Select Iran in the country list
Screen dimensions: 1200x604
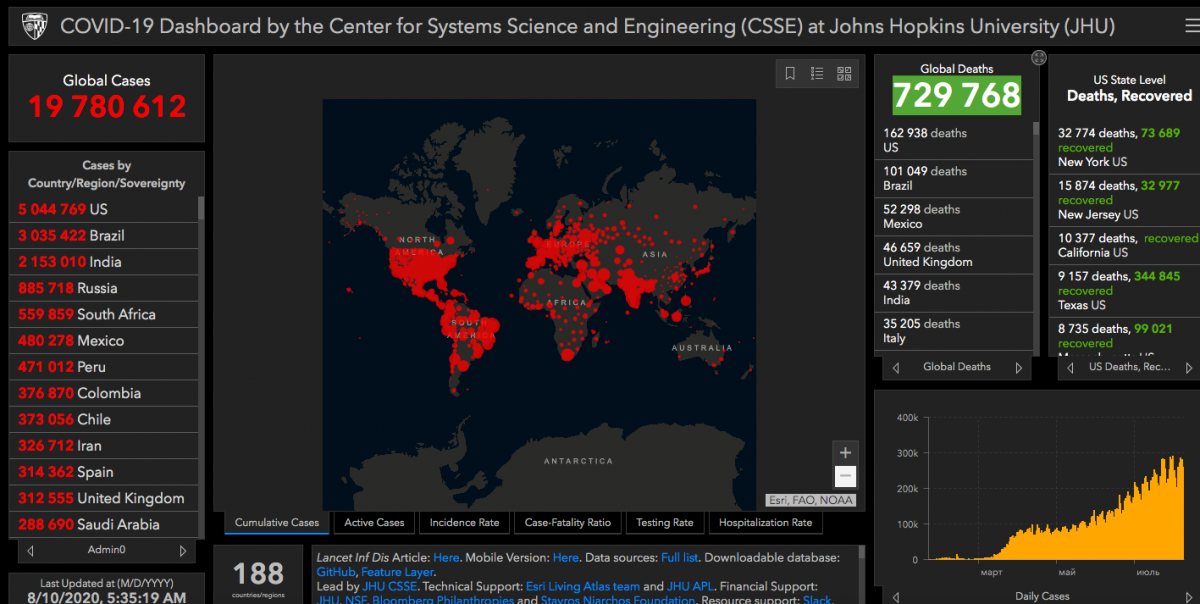coord(104,446)
